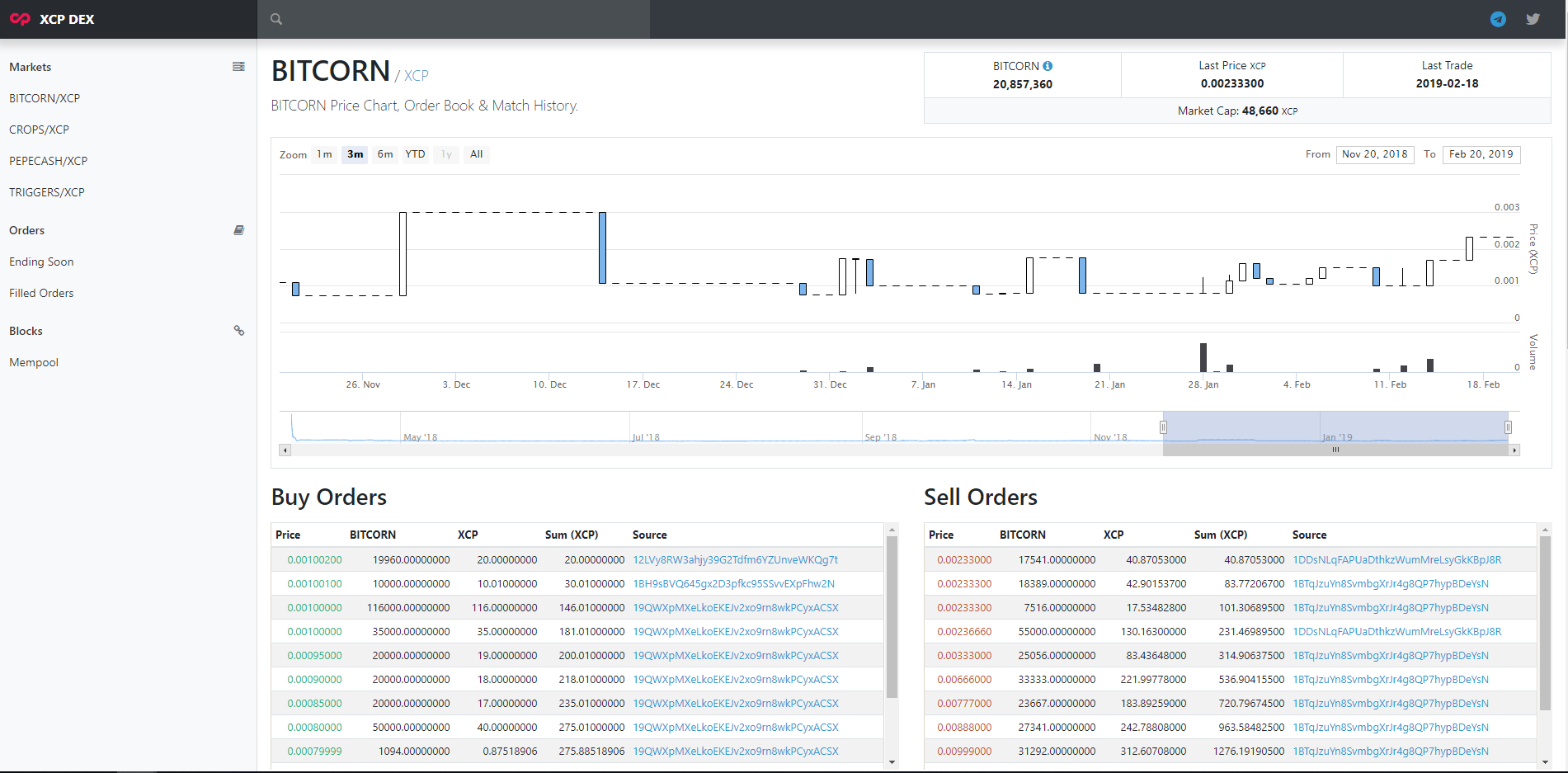Click the search magnifier icon
Image resolution: width=1568 pixels, height=773 pixels.
point(276,19)
